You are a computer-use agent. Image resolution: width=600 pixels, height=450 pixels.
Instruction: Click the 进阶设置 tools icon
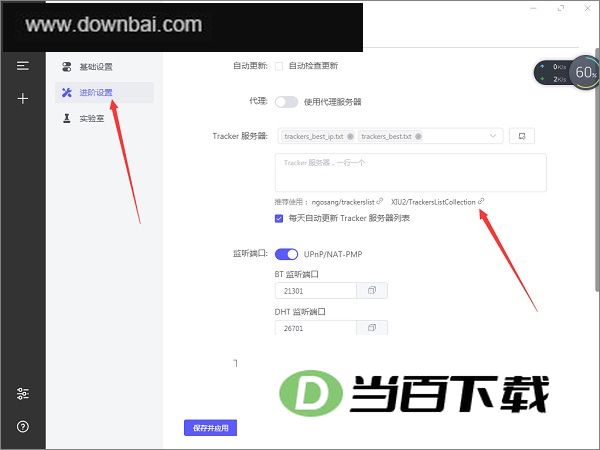(x=67, y=92)
